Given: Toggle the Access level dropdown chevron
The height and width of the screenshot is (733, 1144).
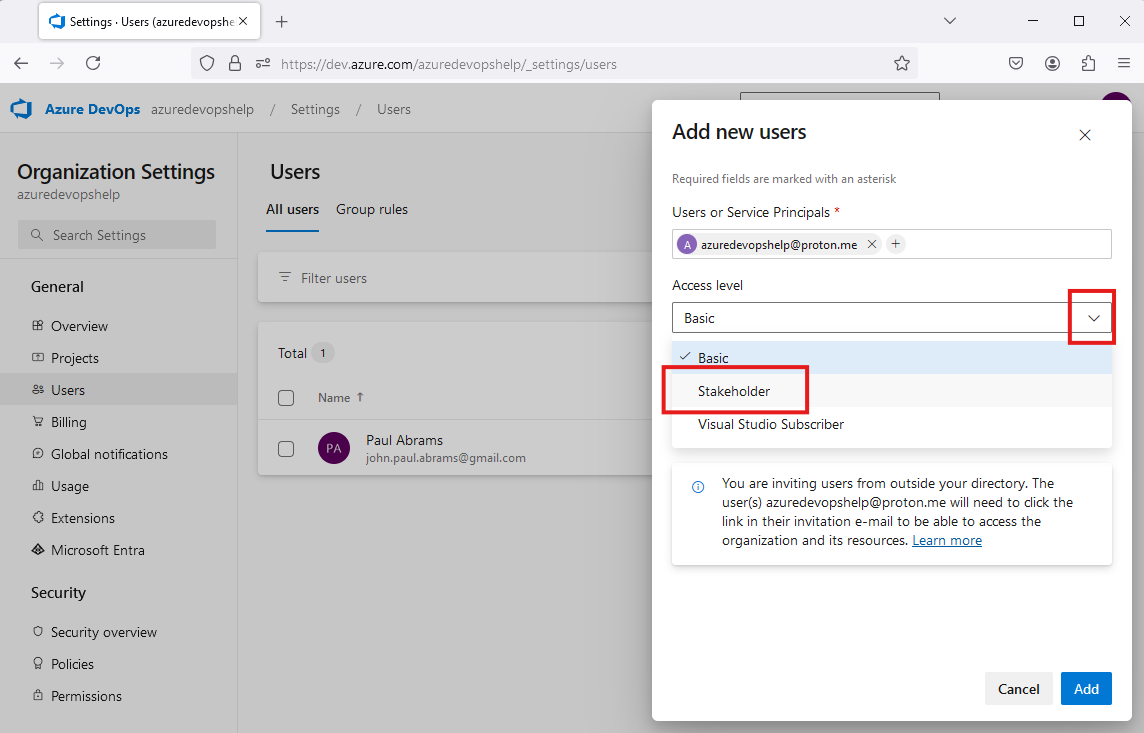Looking at the screenshot, I should (1094, 318).
